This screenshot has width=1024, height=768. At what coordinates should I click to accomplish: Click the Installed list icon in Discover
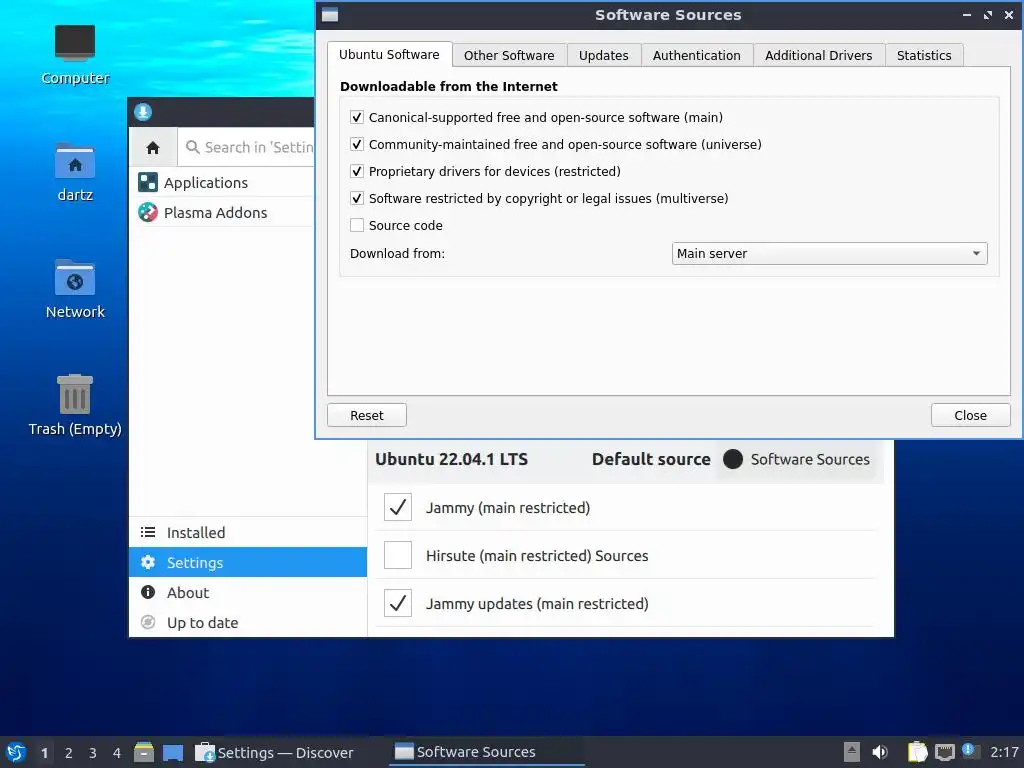click(x=148, y=532)
